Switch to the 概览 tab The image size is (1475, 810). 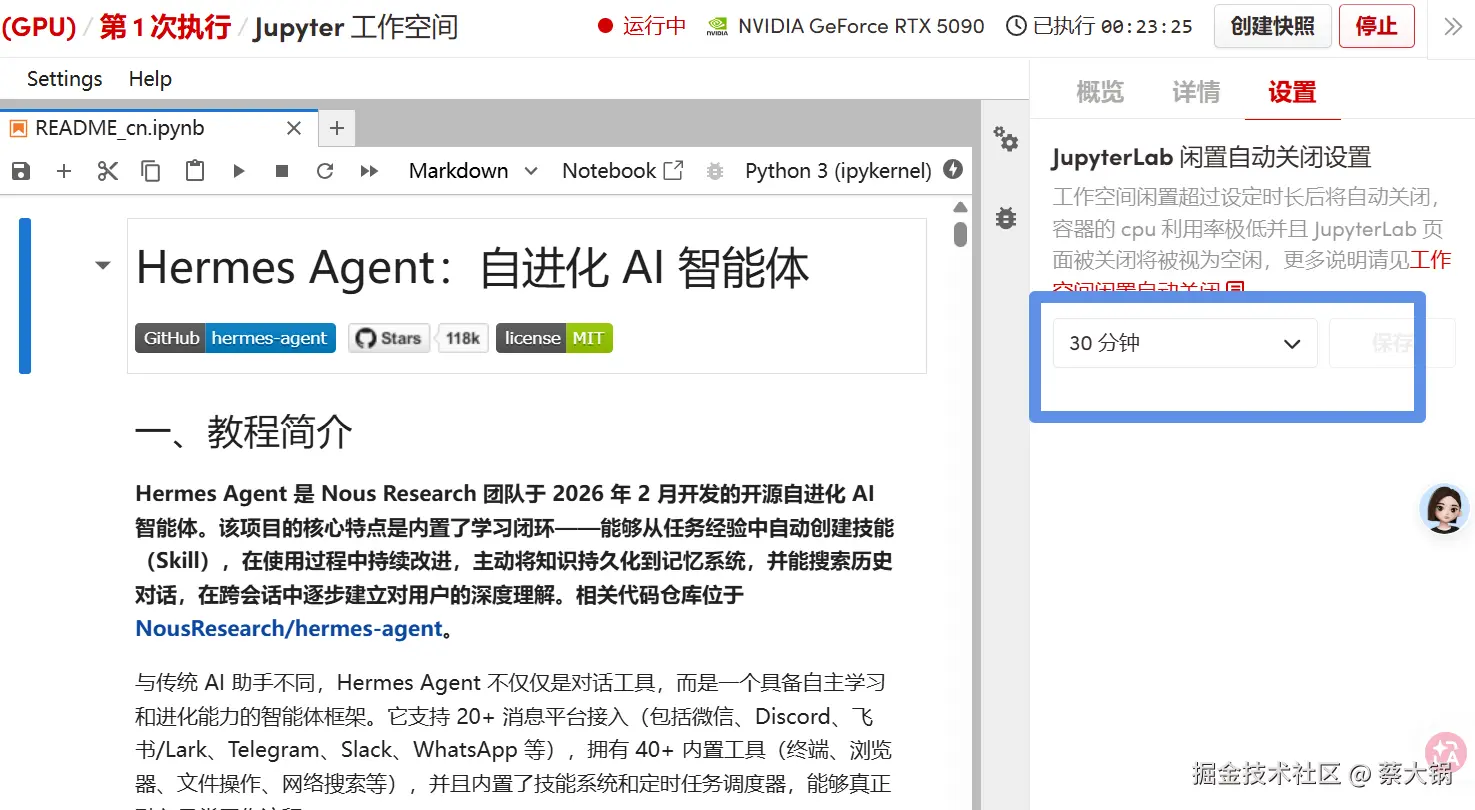(x=1100, y=93)
